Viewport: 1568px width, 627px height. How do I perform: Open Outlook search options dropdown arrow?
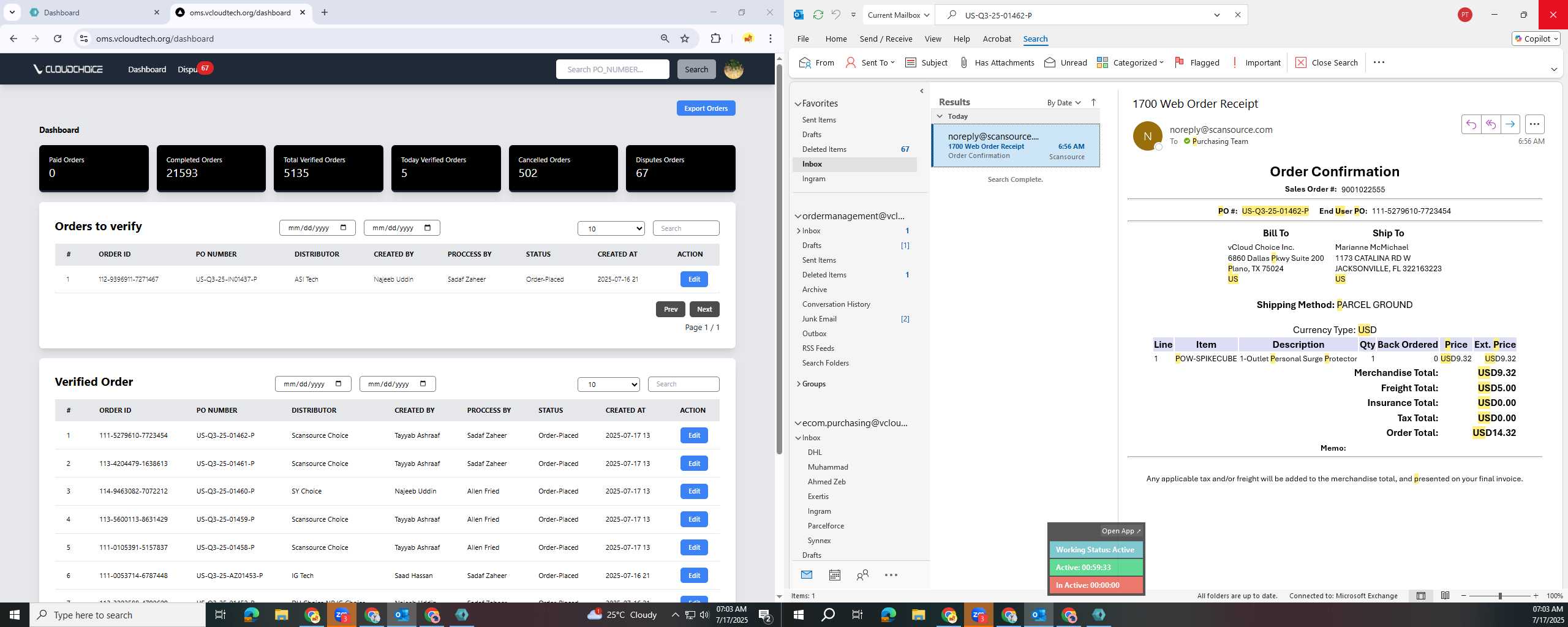coord(1216,15)
